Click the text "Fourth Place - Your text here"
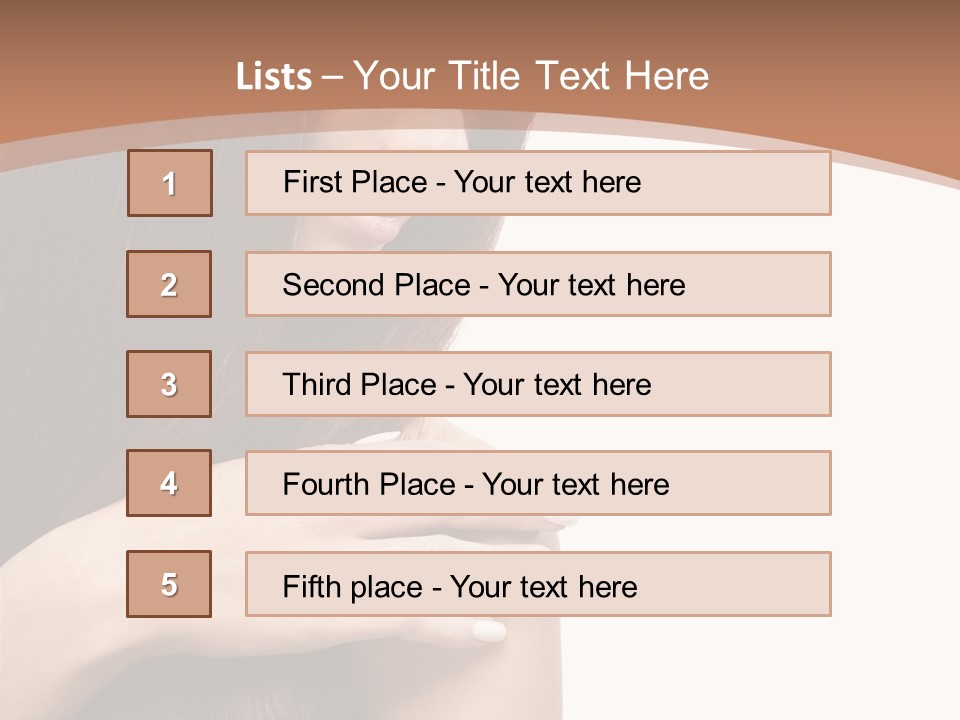The height and width of the screenshot is (720, 960). point(476,484)
